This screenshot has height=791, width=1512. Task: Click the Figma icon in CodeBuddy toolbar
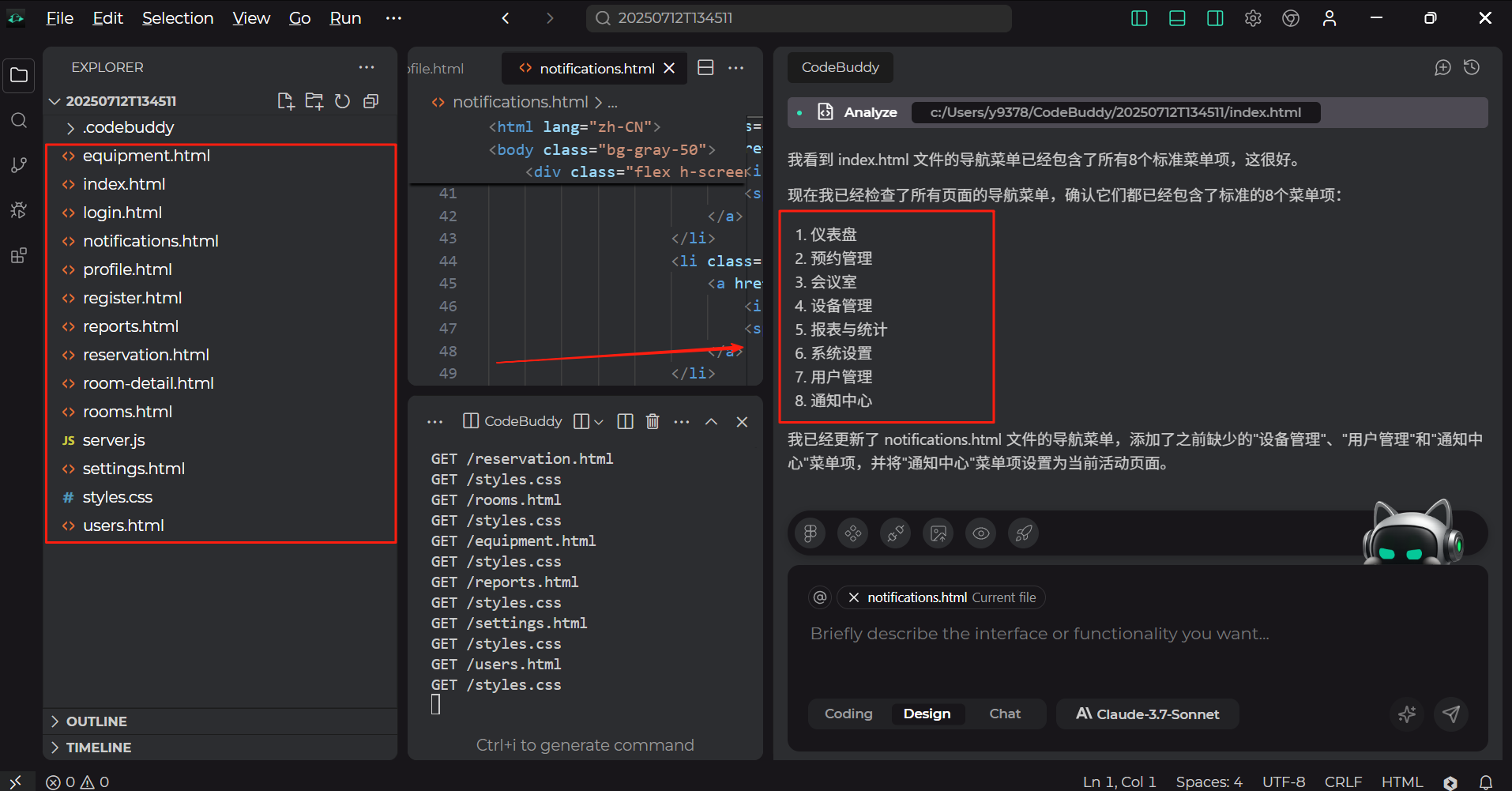(x=811, y=533)
